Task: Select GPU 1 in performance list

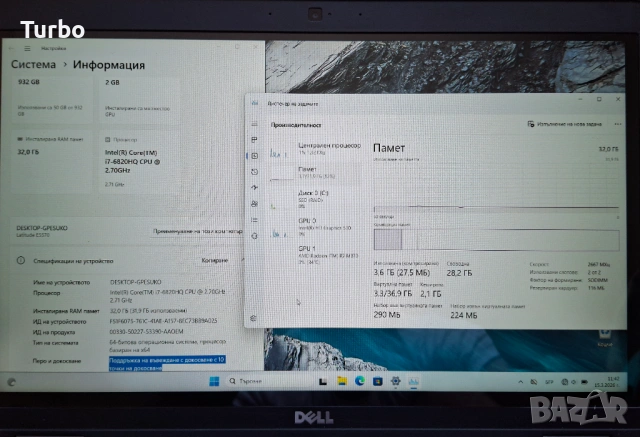Action: pos(316,255)
